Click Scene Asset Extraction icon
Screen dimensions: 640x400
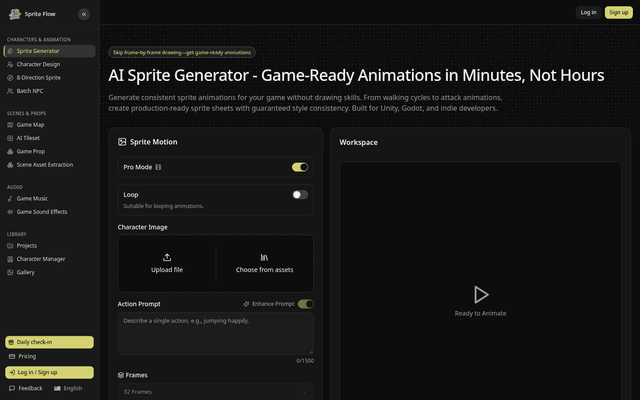pyautogui.click(x=10, y=165)
